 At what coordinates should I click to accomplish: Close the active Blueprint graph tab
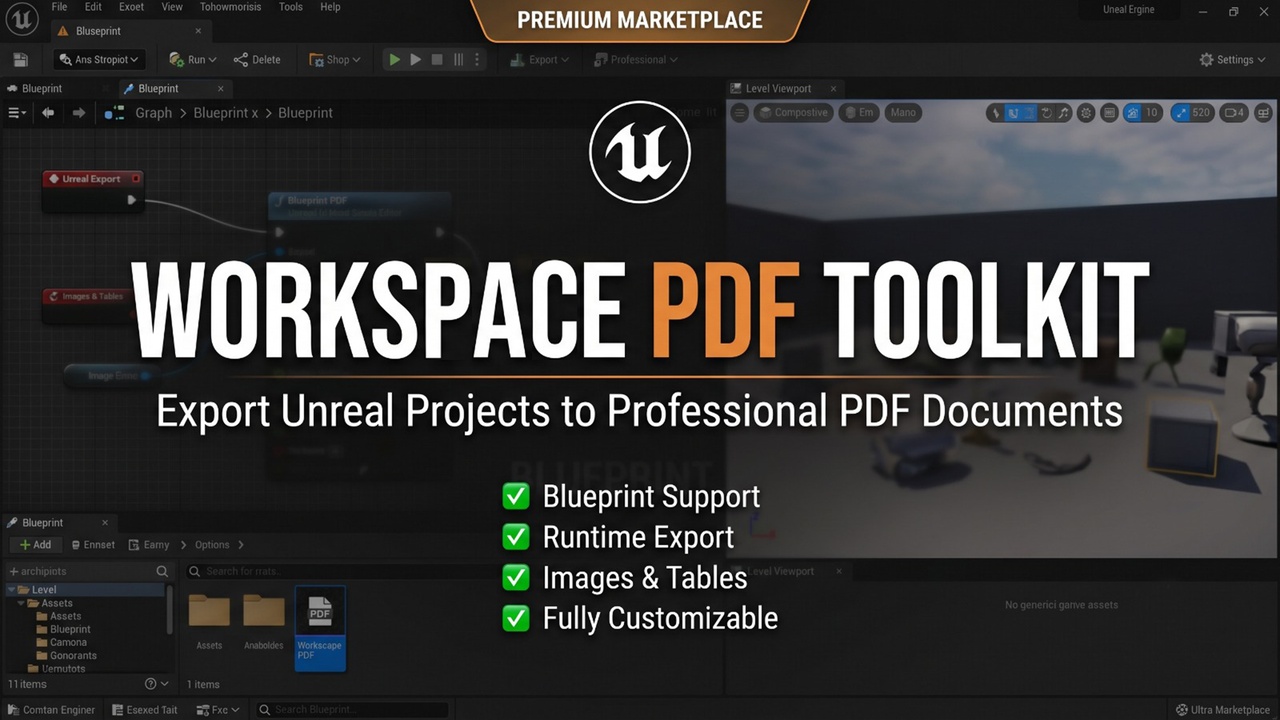[x=221, y=89]
